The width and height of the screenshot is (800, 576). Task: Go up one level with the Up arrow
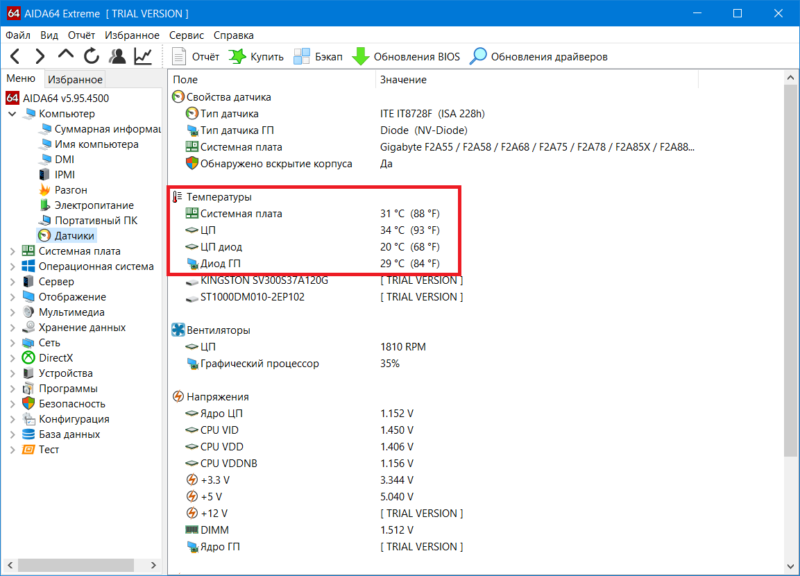66,56
